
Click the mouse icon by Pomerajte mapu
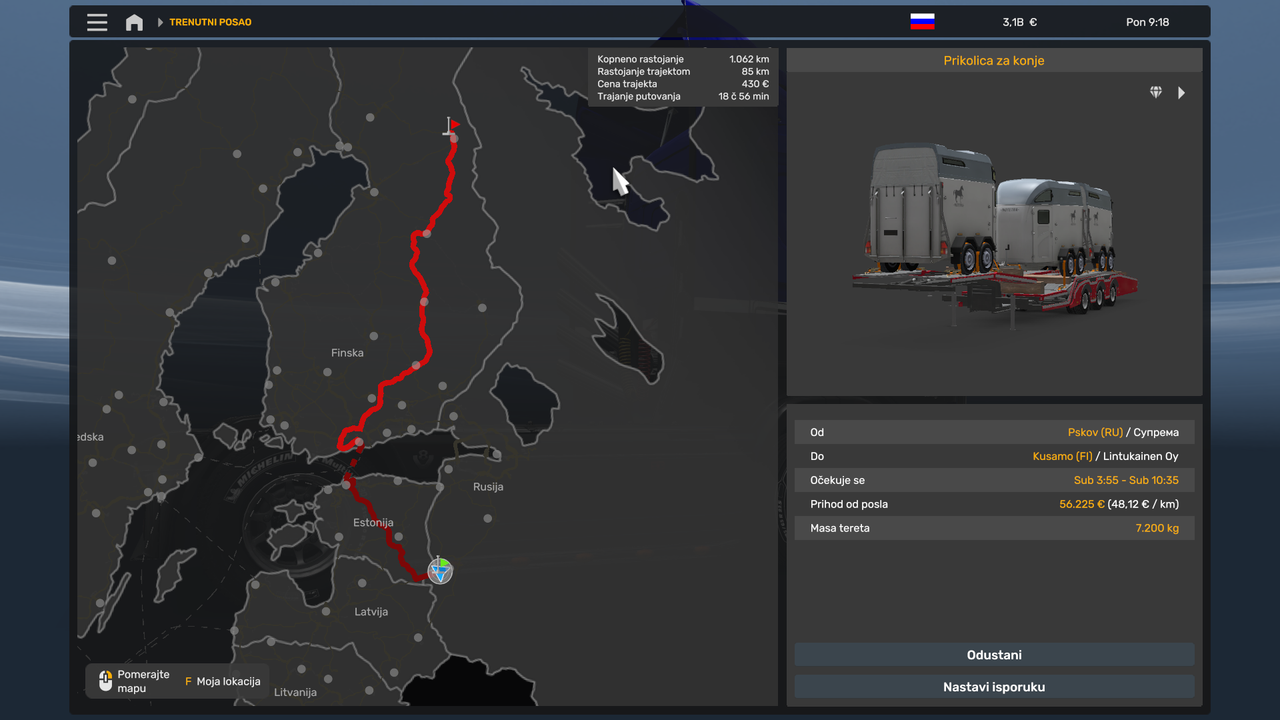coord(106,681)
